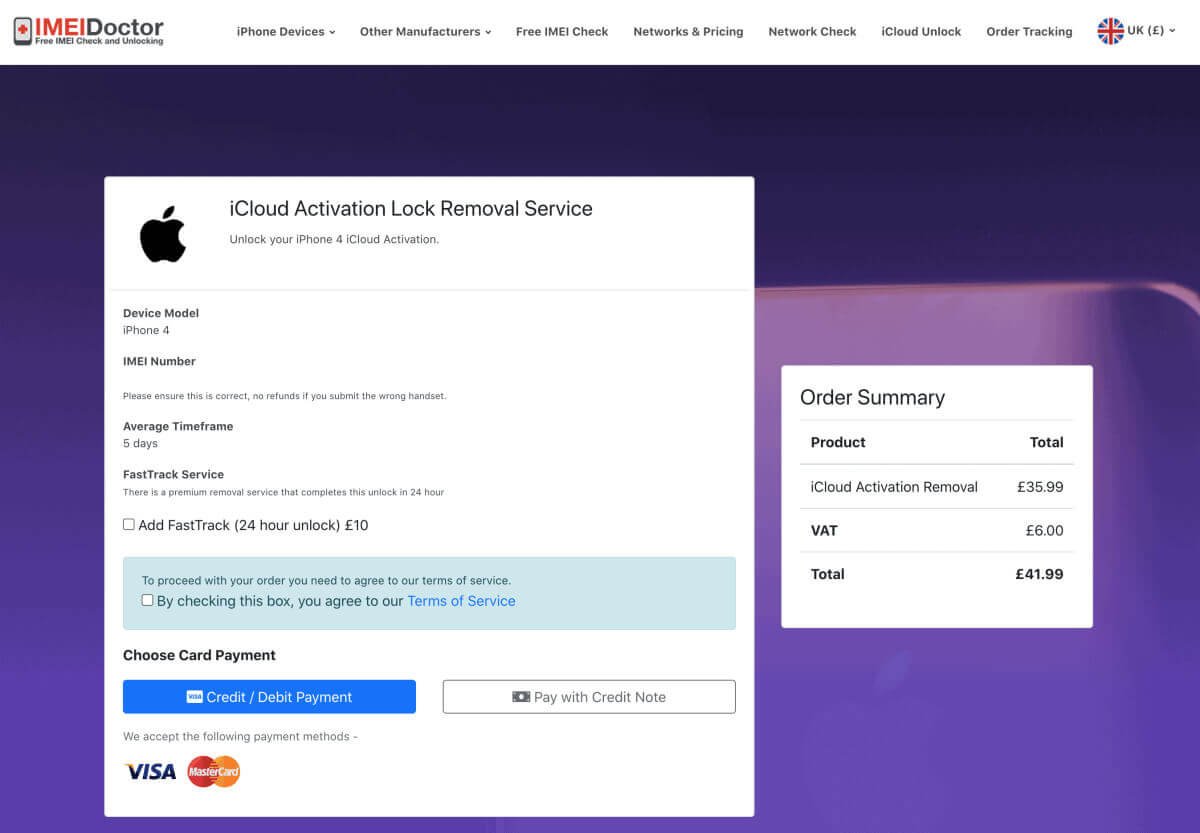Click the £35.99 product price
This screenshot has height=833, width=1200.
pyautogui.click(x=1040, y=487)
